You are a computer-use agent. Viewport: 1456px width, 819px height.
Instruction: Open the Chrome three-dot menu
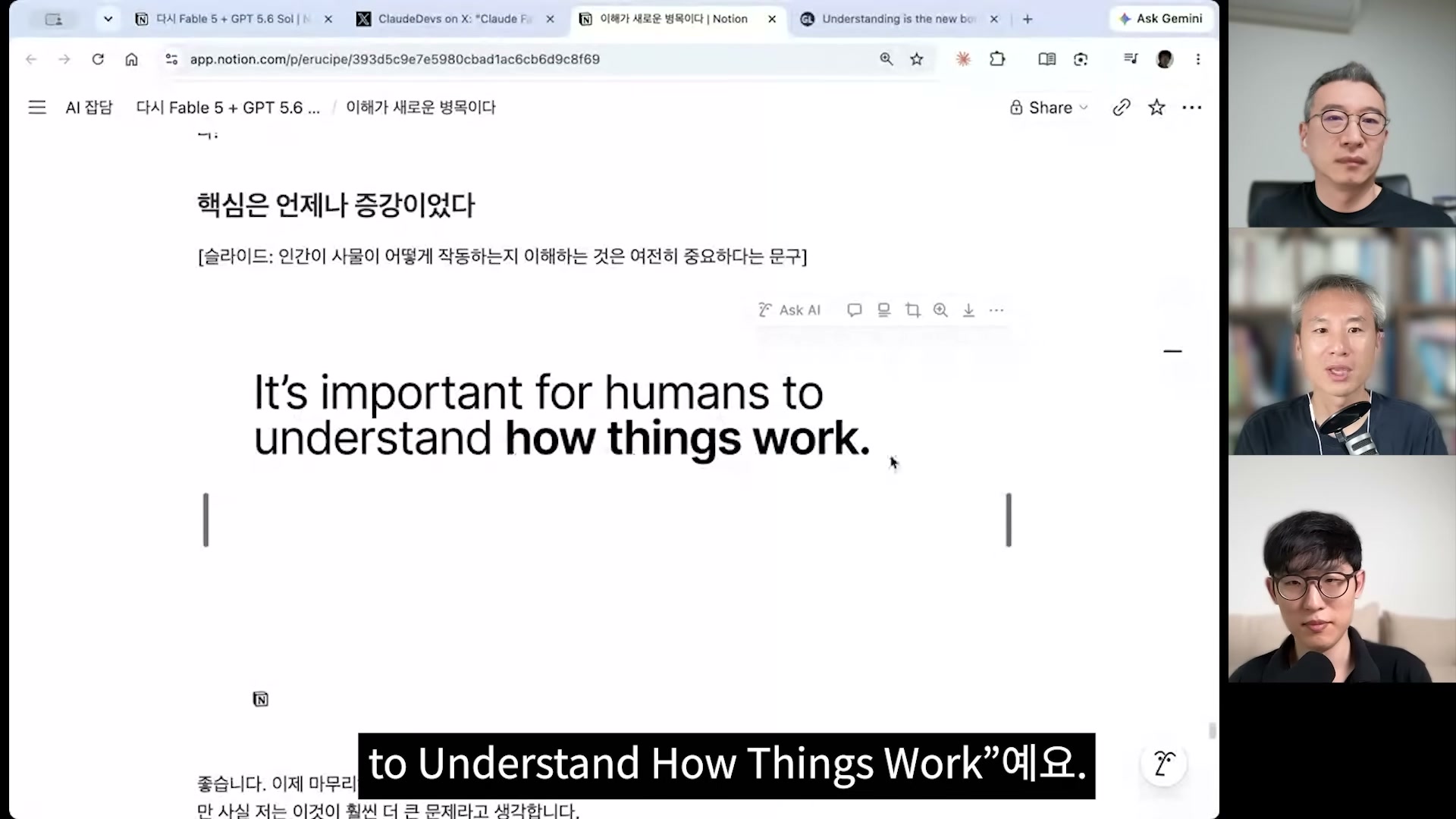tap(1198, 59)
